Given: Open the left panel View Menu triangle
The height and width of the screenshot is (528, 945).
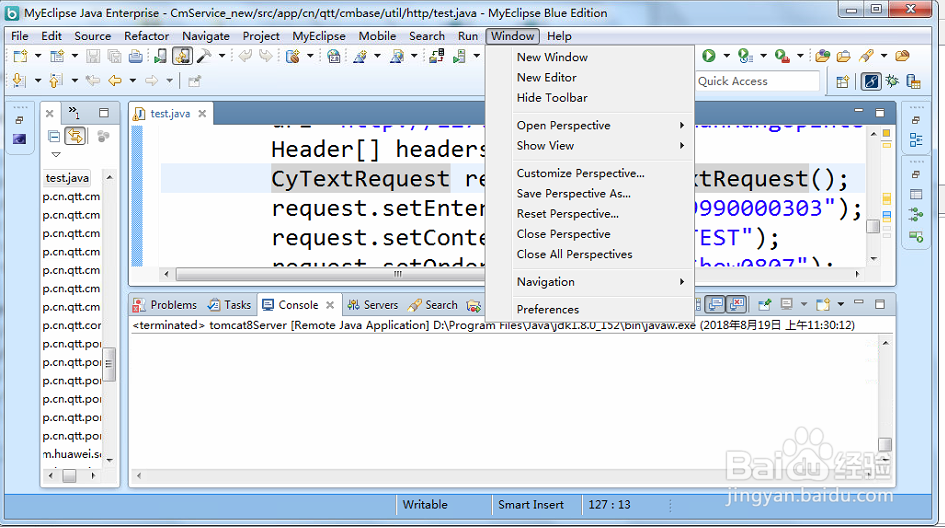Looking at the screenshot, I should [x=56, y=155].
